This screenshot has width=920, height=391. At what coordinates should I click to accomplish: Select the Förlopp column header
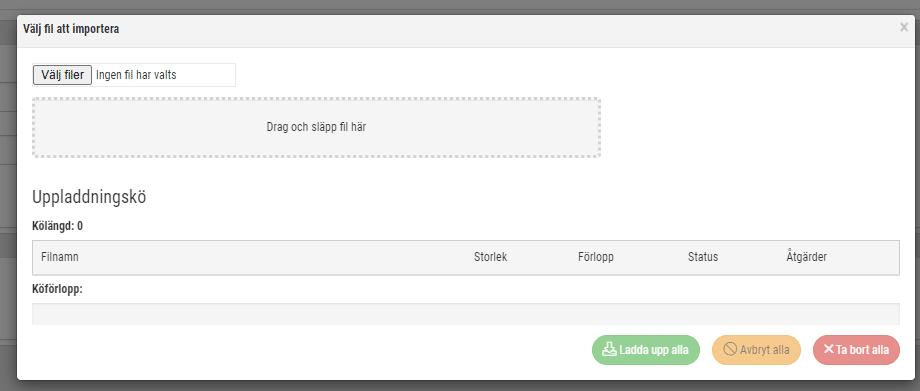[x=596, y=257]
